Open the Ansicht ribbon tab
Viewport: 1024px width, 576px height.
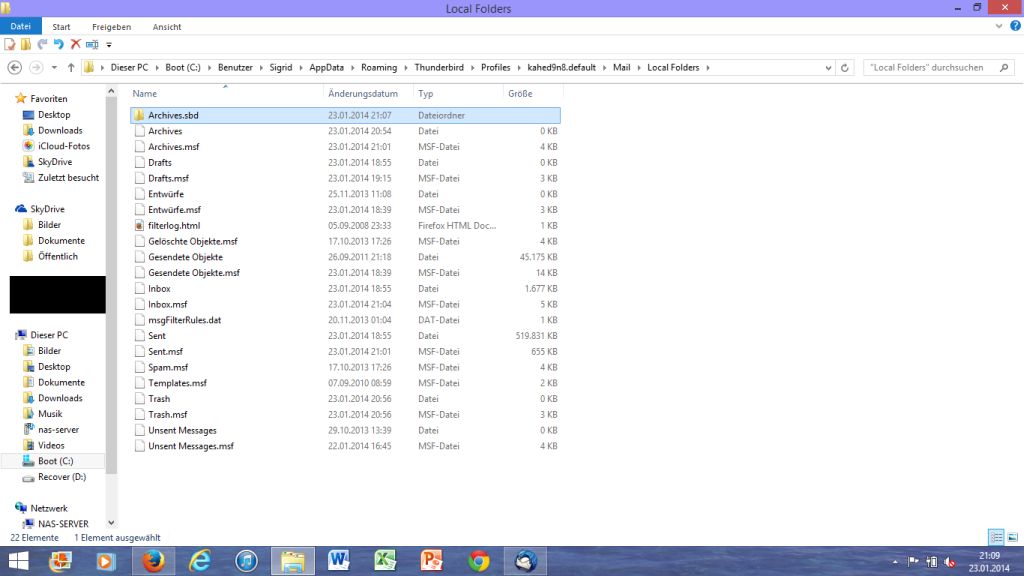(x=167, y=27)
